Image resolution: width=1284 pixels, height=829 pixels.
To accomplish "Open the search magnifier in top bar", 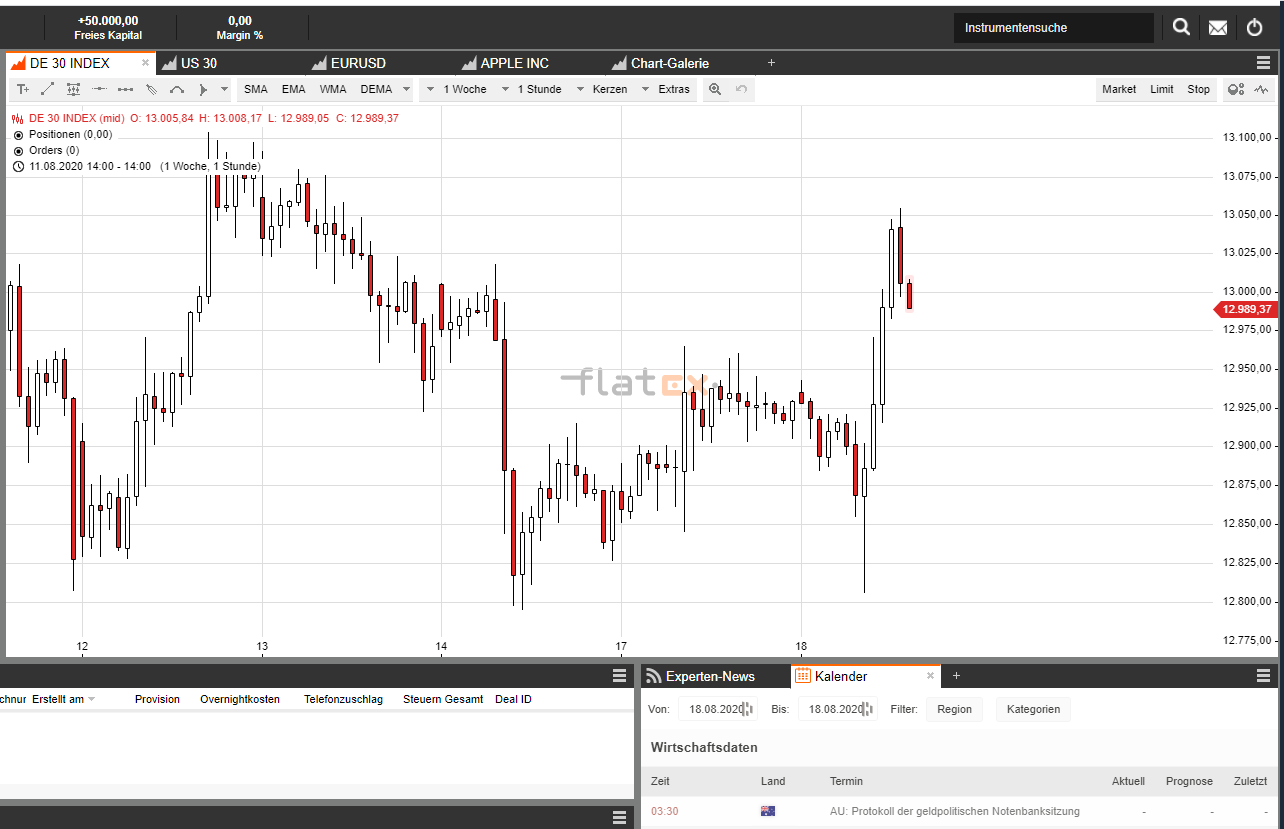I will (x=1181, y=27).
